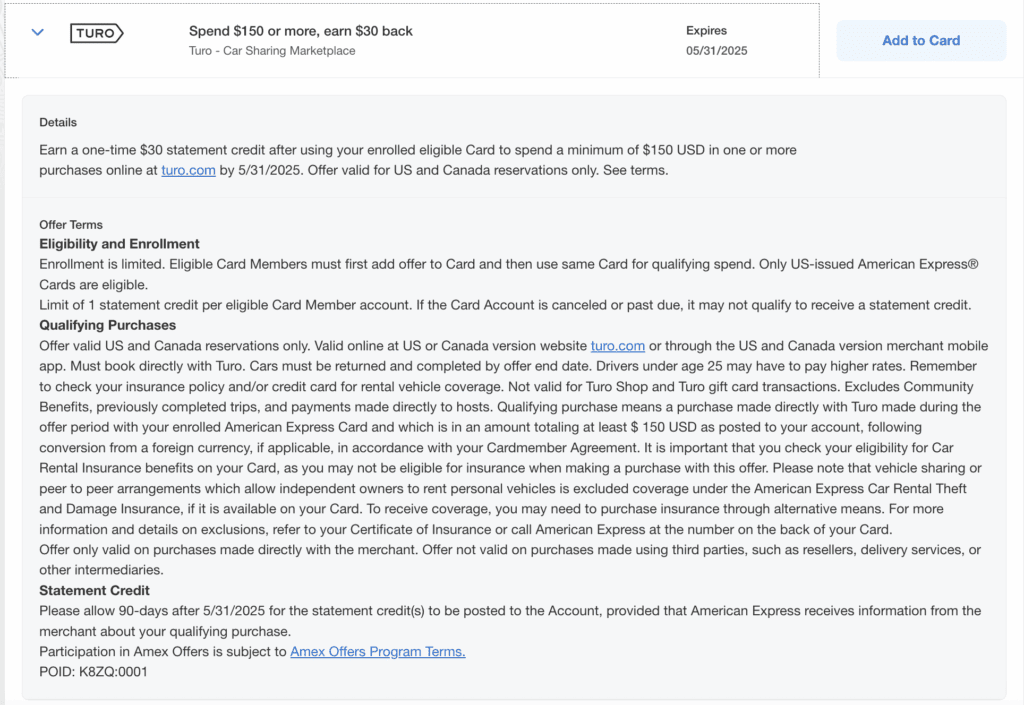Click the 05/31/2025 expiration date
Viewport: 1024px width, 705px height.
716,51
